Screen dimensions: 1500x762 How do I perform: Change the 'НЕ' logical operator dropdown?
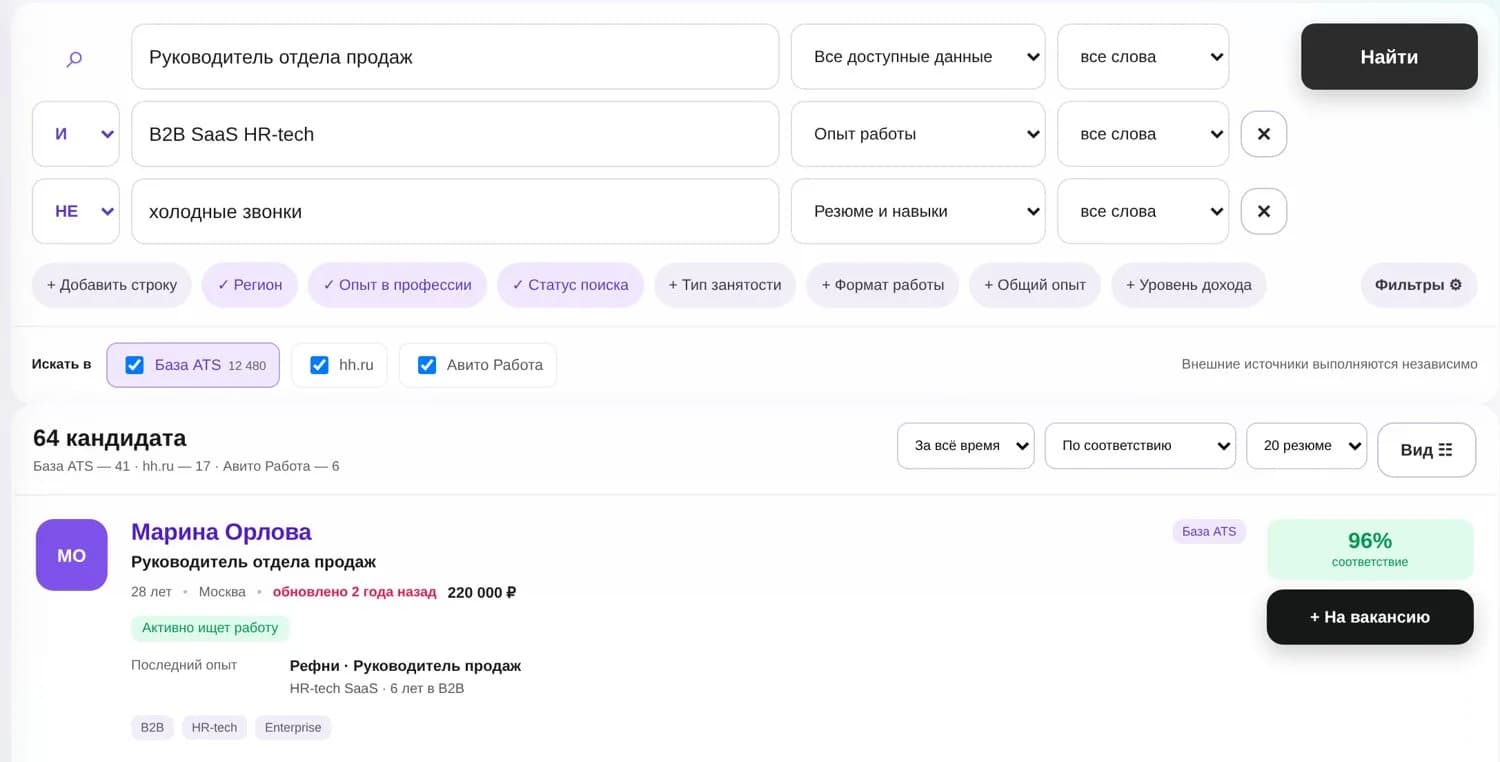click(x=76, y=211)
